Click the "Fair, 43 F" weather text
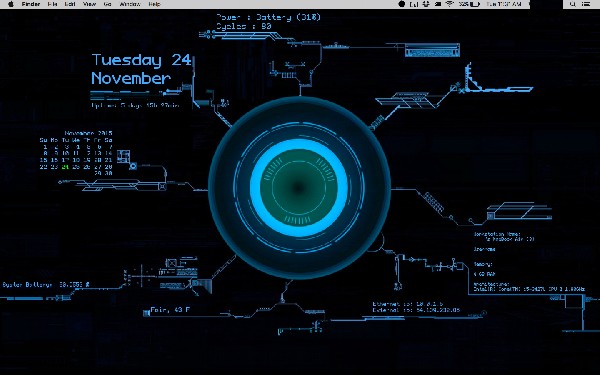This screenshot has width=600, height=375. [170, 310]
